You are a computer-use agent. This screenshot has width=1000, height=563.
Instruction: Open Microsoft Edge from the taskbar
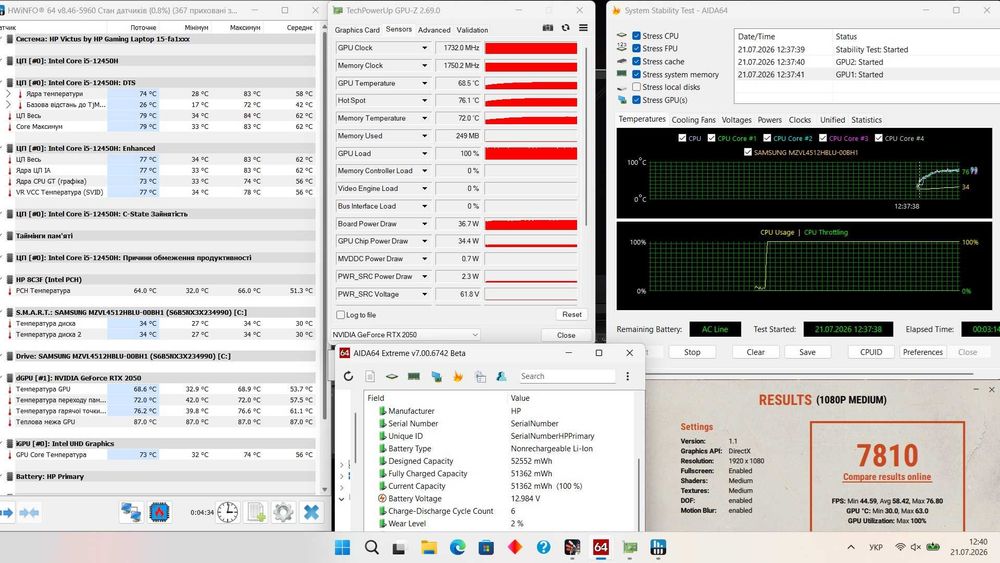457,547
